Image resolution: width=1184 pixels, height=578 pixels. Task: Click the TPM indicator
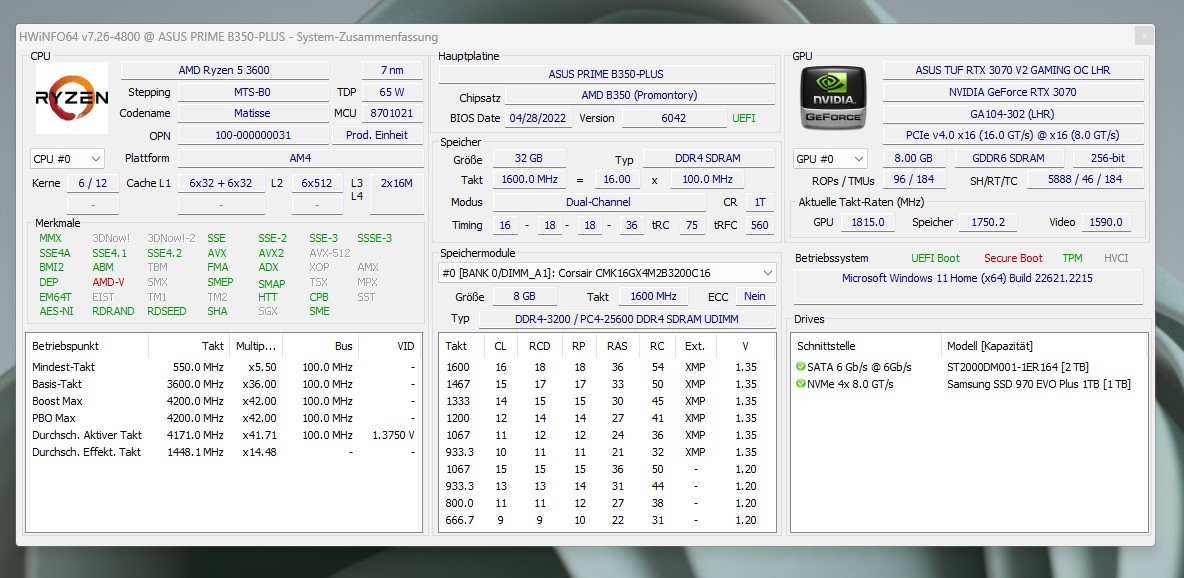(x=1072, y=258)
